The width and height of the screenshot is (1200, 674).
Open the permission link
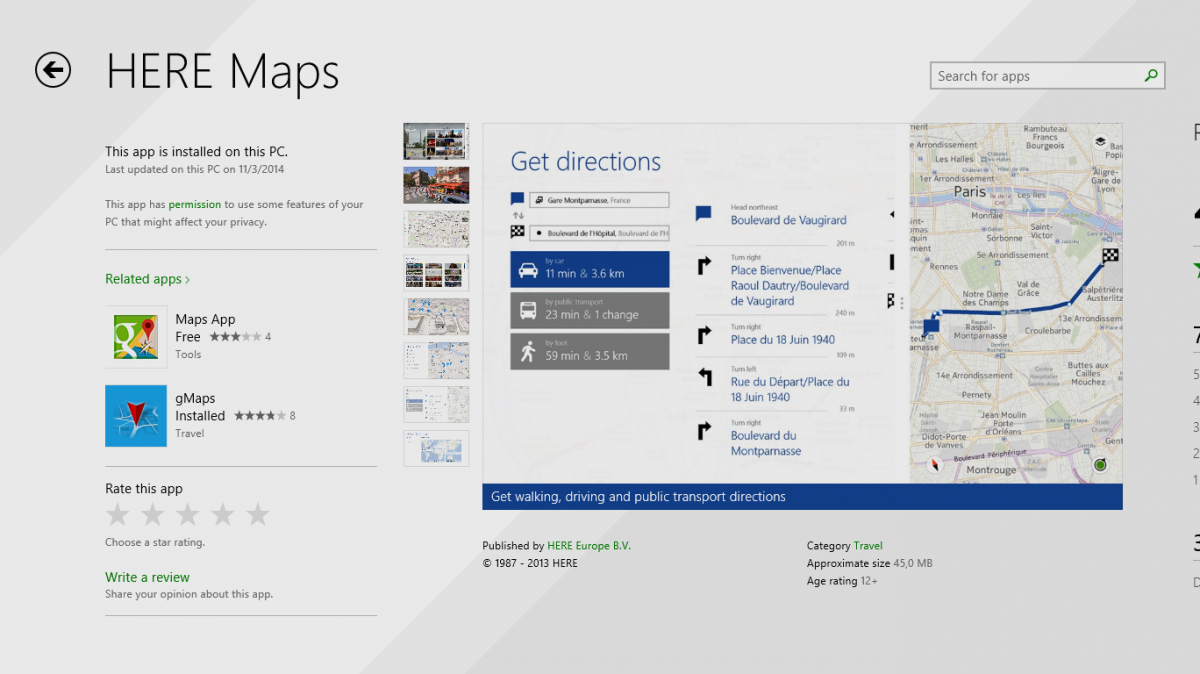click(194, 204)
